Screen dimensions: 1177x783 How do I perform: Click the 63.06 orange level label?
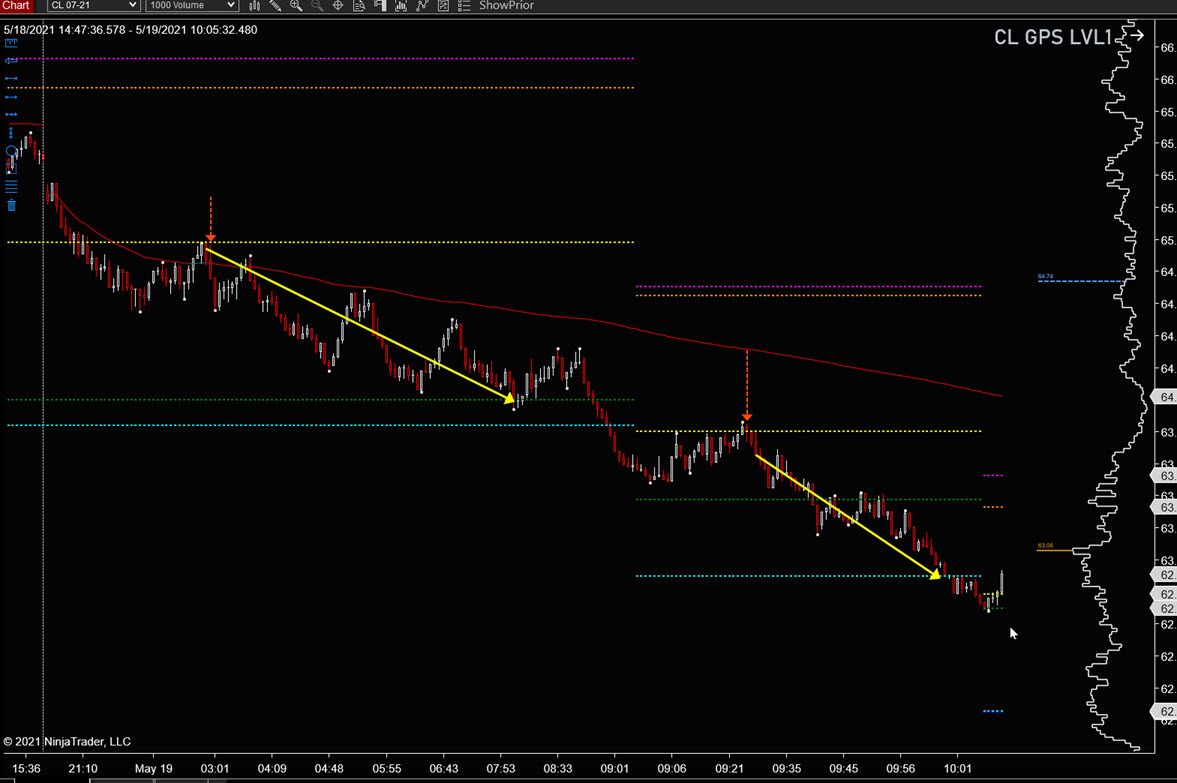(1045, 545)
